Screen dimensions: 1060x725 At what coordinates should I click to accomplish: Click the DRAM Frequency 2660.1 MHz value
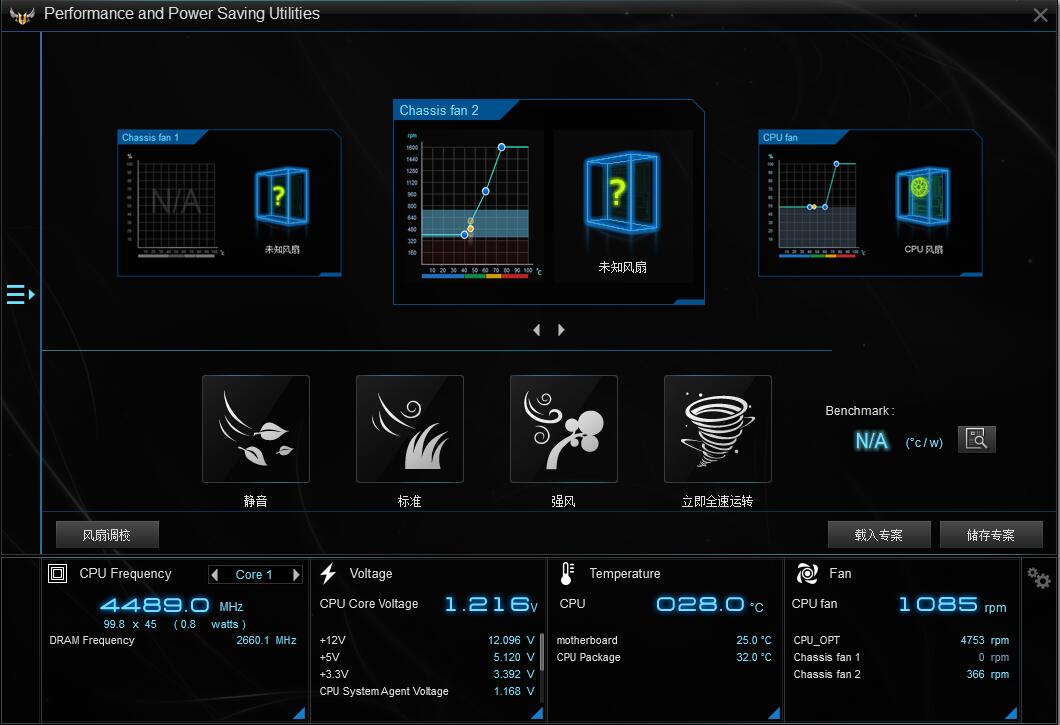click(x=266, y=640)
